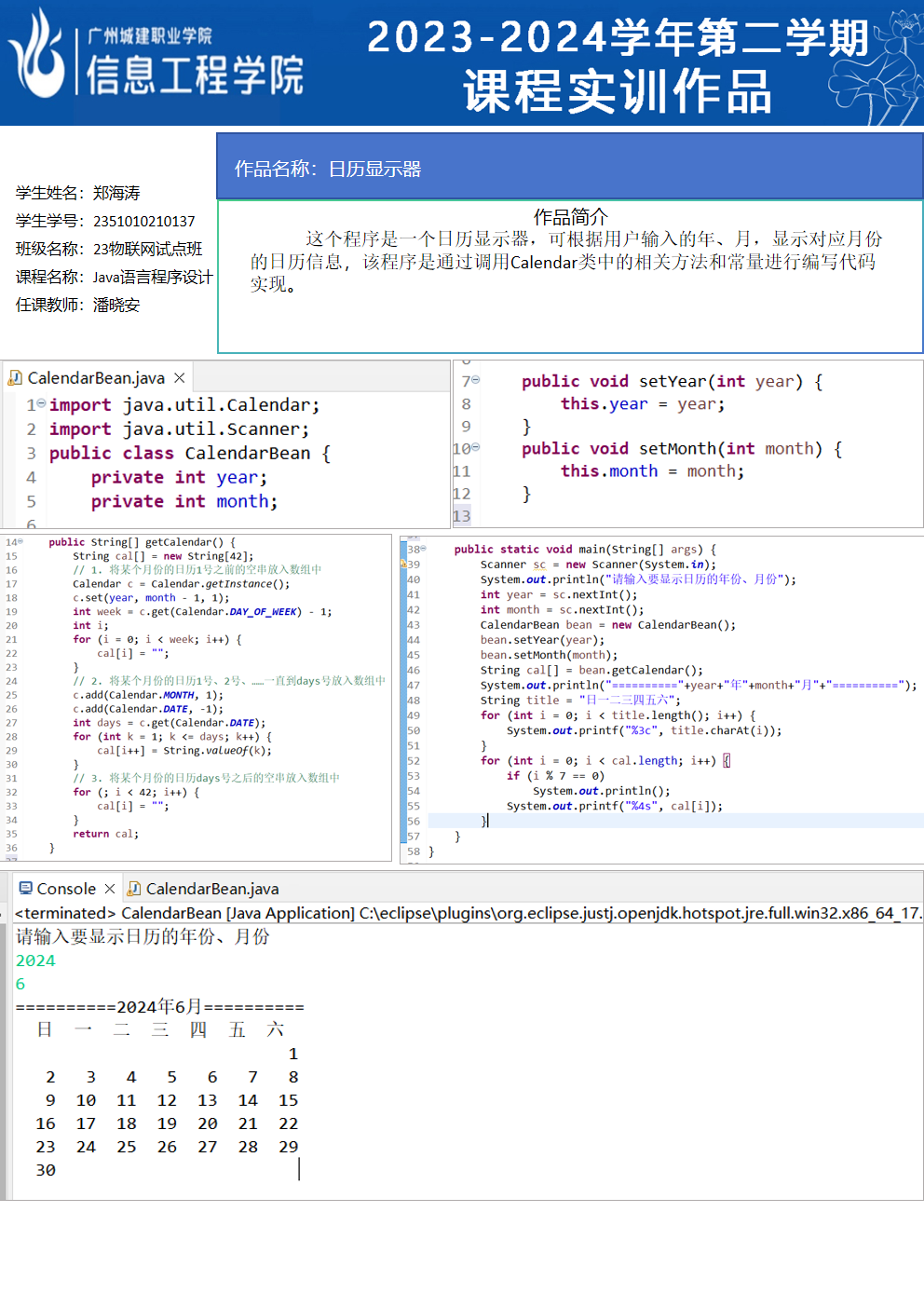The image size is (924, 1307).
Task: Toggle folding of the main method at line 38
Action: click(x=423, y=549)
